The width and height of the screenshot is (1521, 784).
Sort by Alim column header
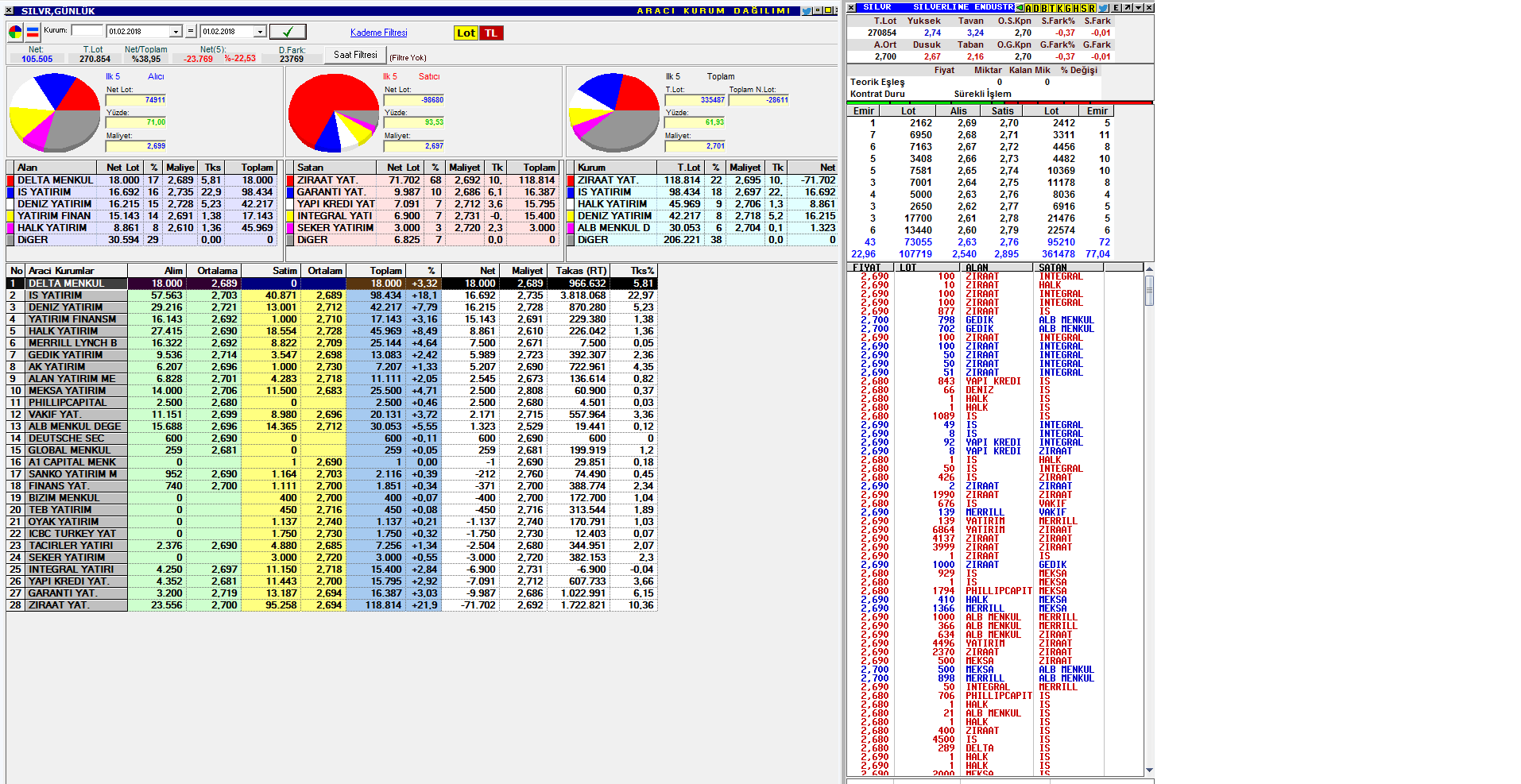tap(157, 271)
